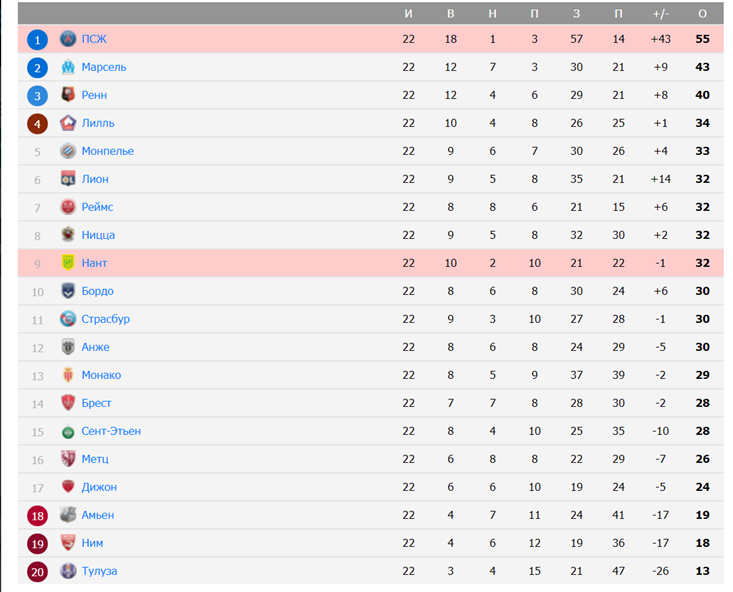Sort table by the О points column
Viewport: 733px width, 592px height.
coord(702,14)
